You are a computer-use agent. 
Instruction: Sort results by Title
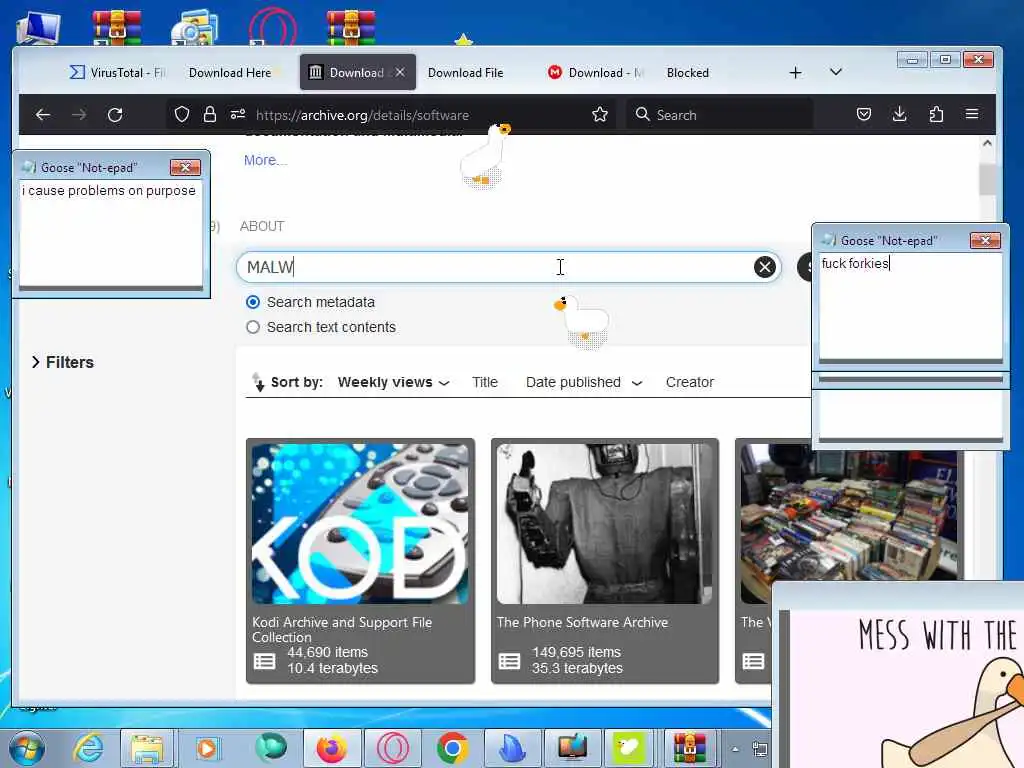(x=485, y=382)
